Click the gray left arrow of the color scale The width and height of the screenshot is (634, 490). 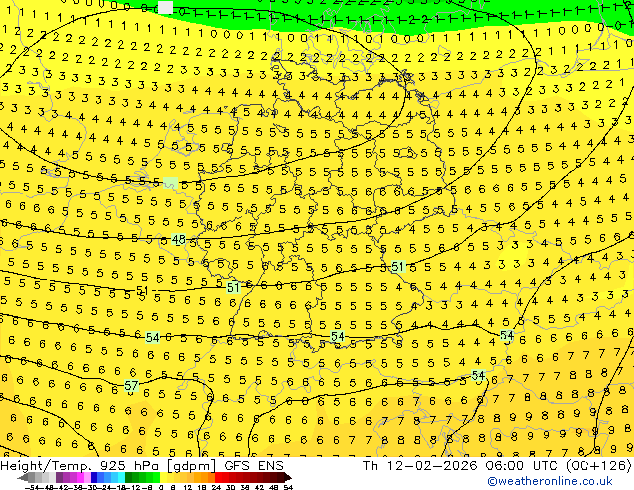23,478
